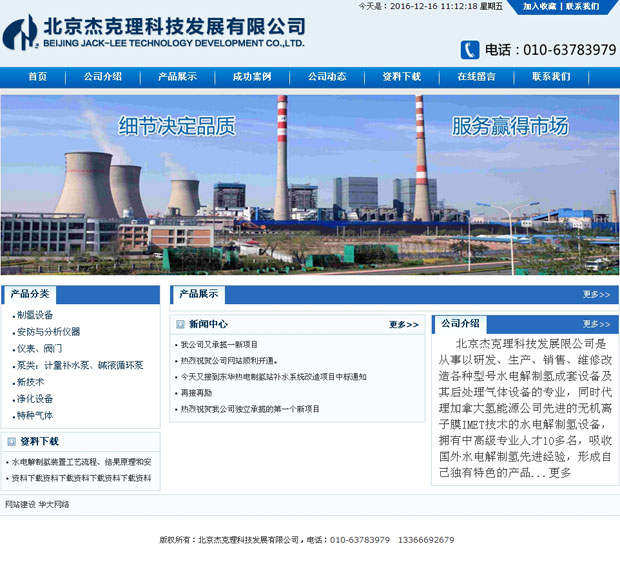620x564 pixels.
Task: Open the 特种气体 category
Action: 35,415
